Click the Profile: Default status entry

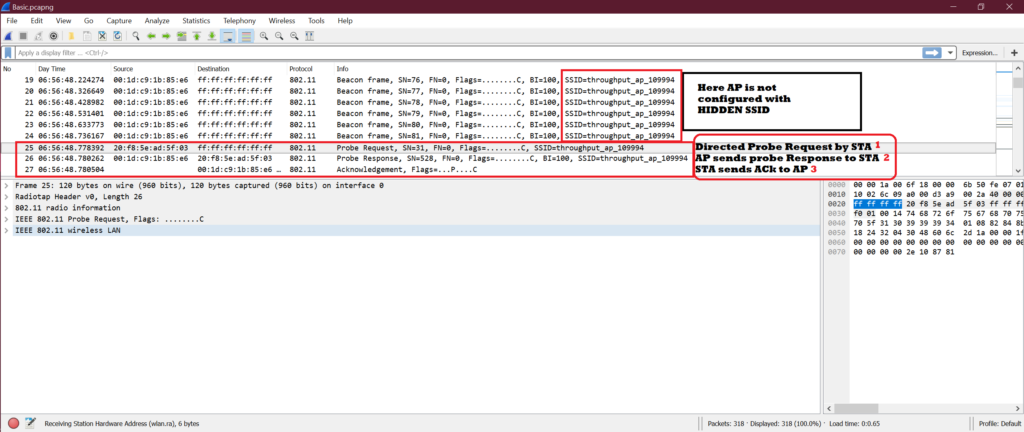coord(999,424)
